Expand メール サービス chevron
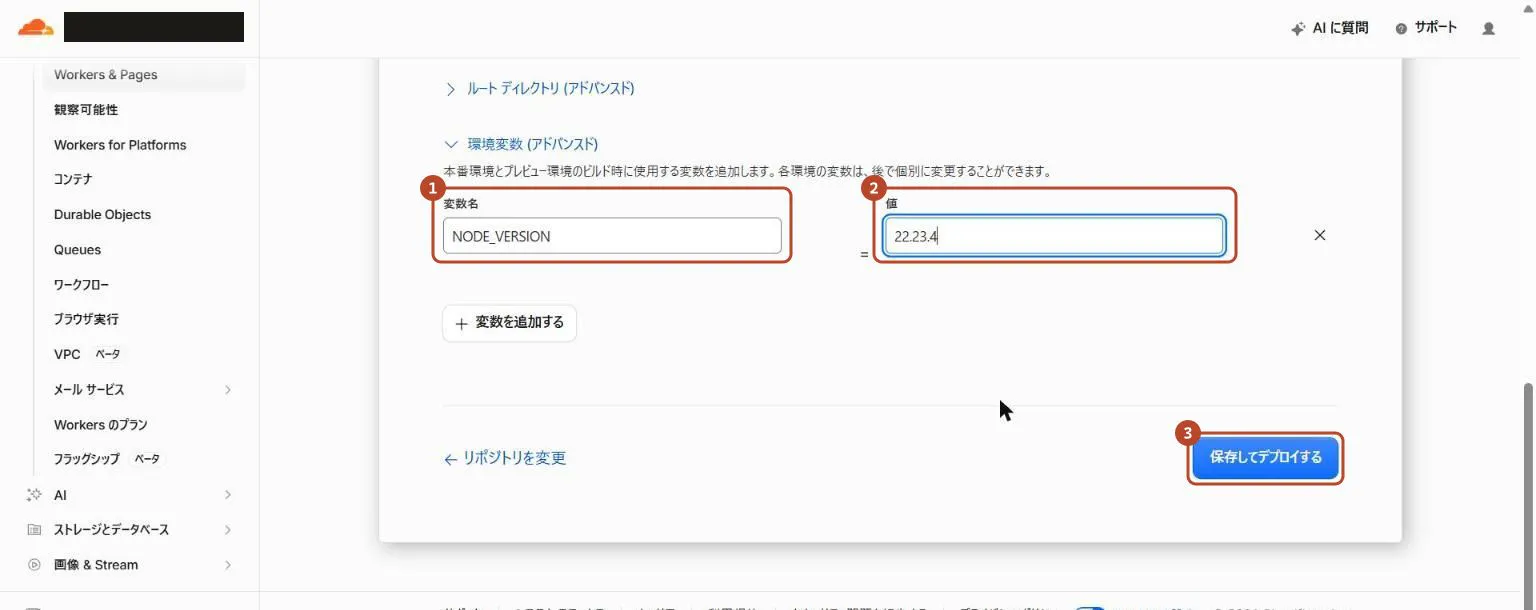The height and width of the screenshot is (610, 1536). point(228,389)
